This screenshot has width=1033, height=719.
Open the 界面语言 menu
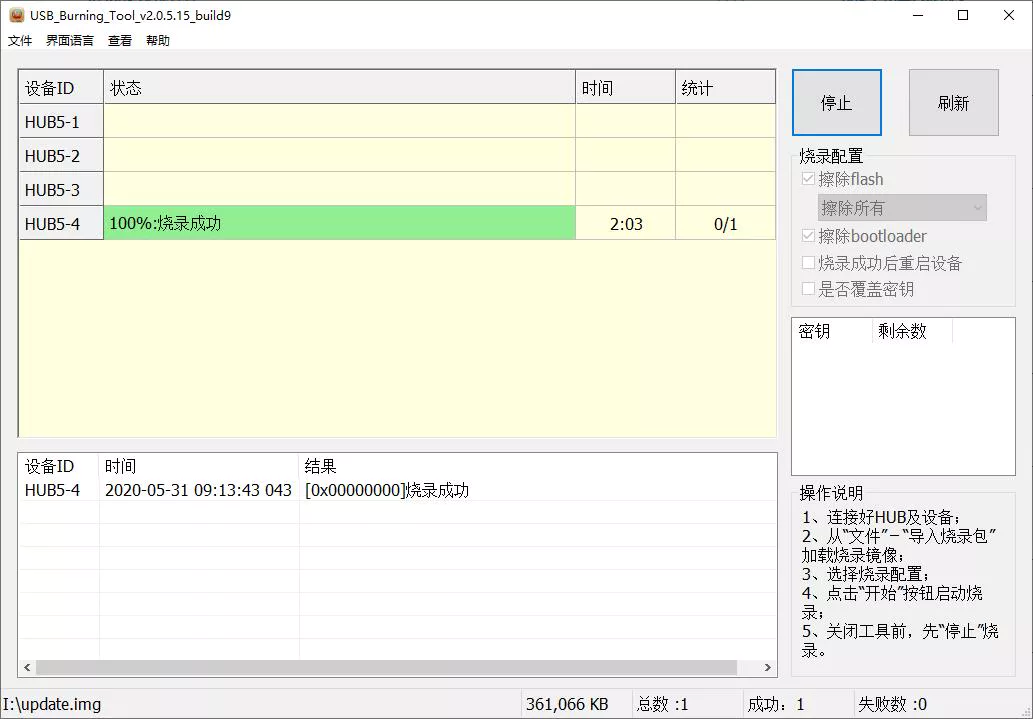70,41
